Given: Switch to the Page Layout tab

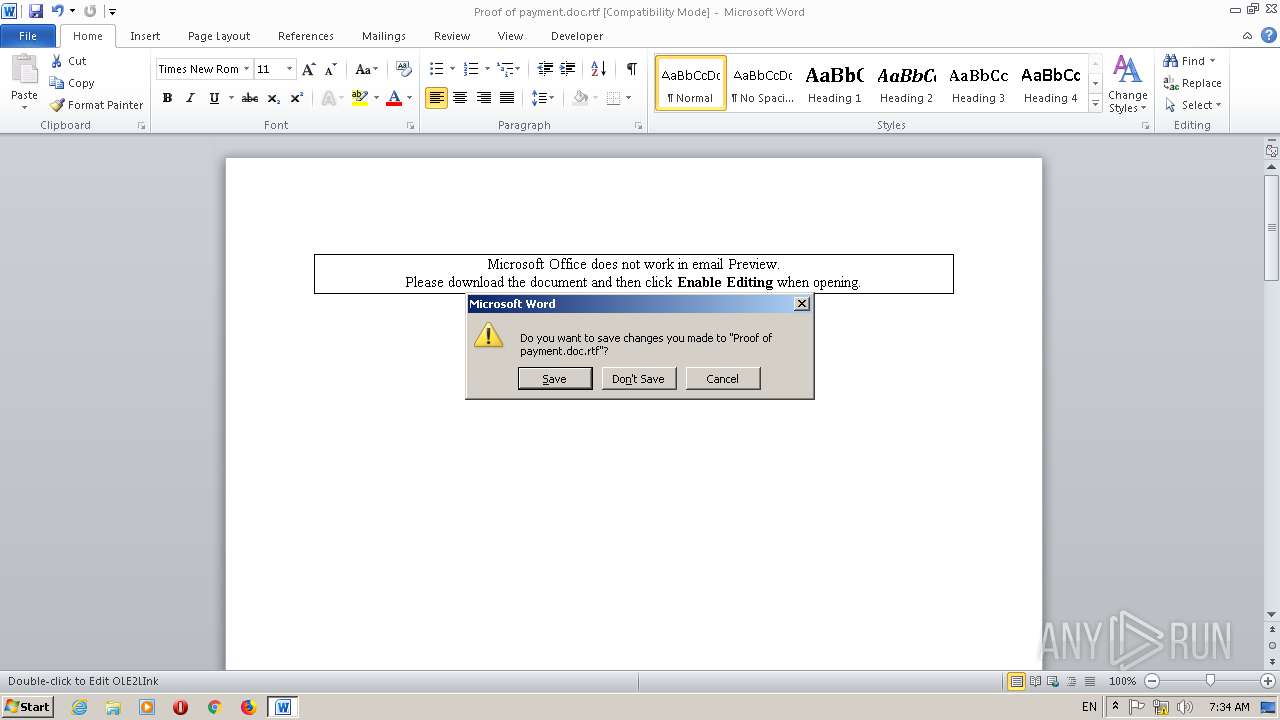Looking at the screenshot, I should (219, 36).
